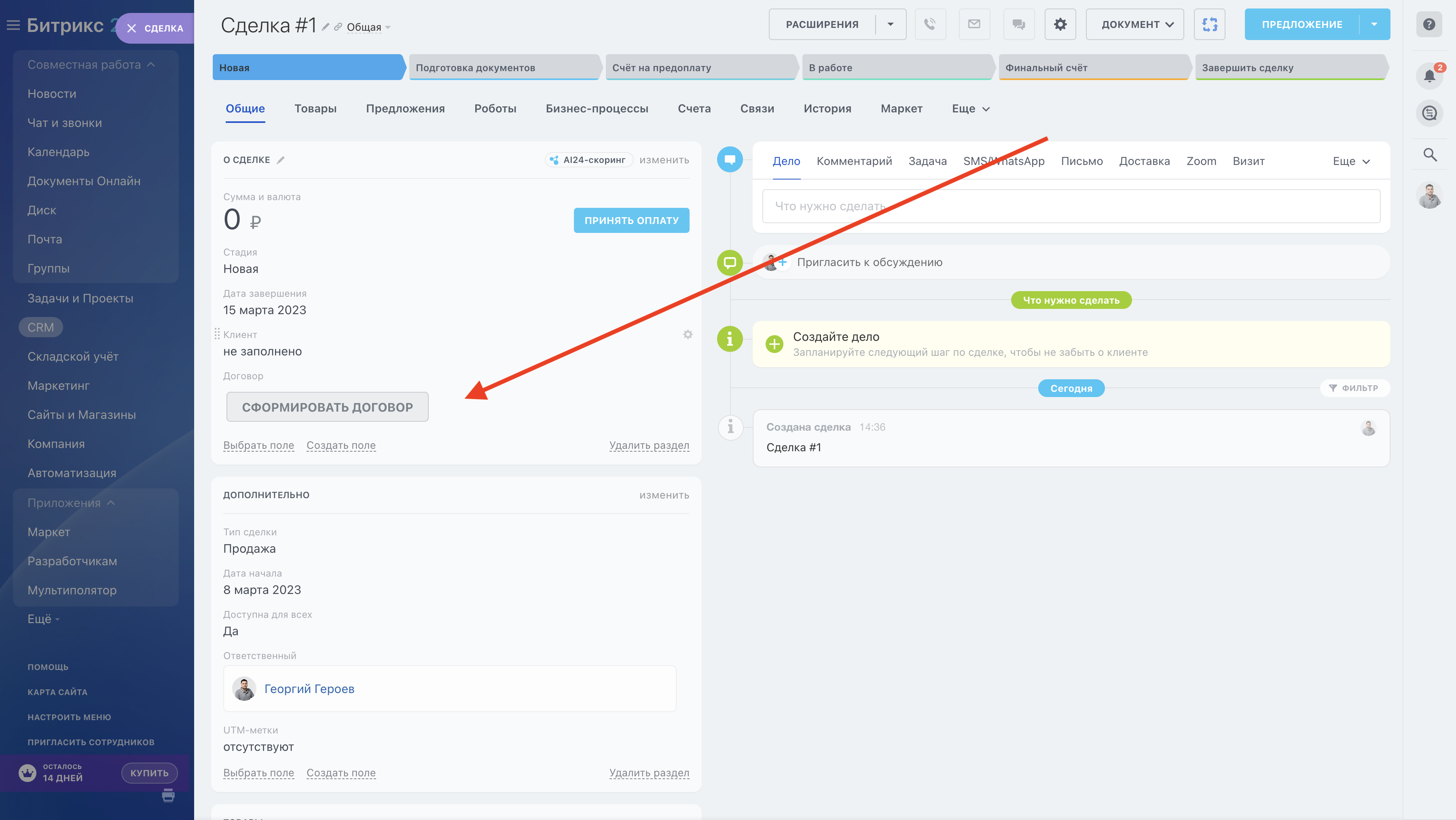Open the chat bubbles icon in header
The width and height of the screenshot is (1456, 820).
[x=1018, y=24]
